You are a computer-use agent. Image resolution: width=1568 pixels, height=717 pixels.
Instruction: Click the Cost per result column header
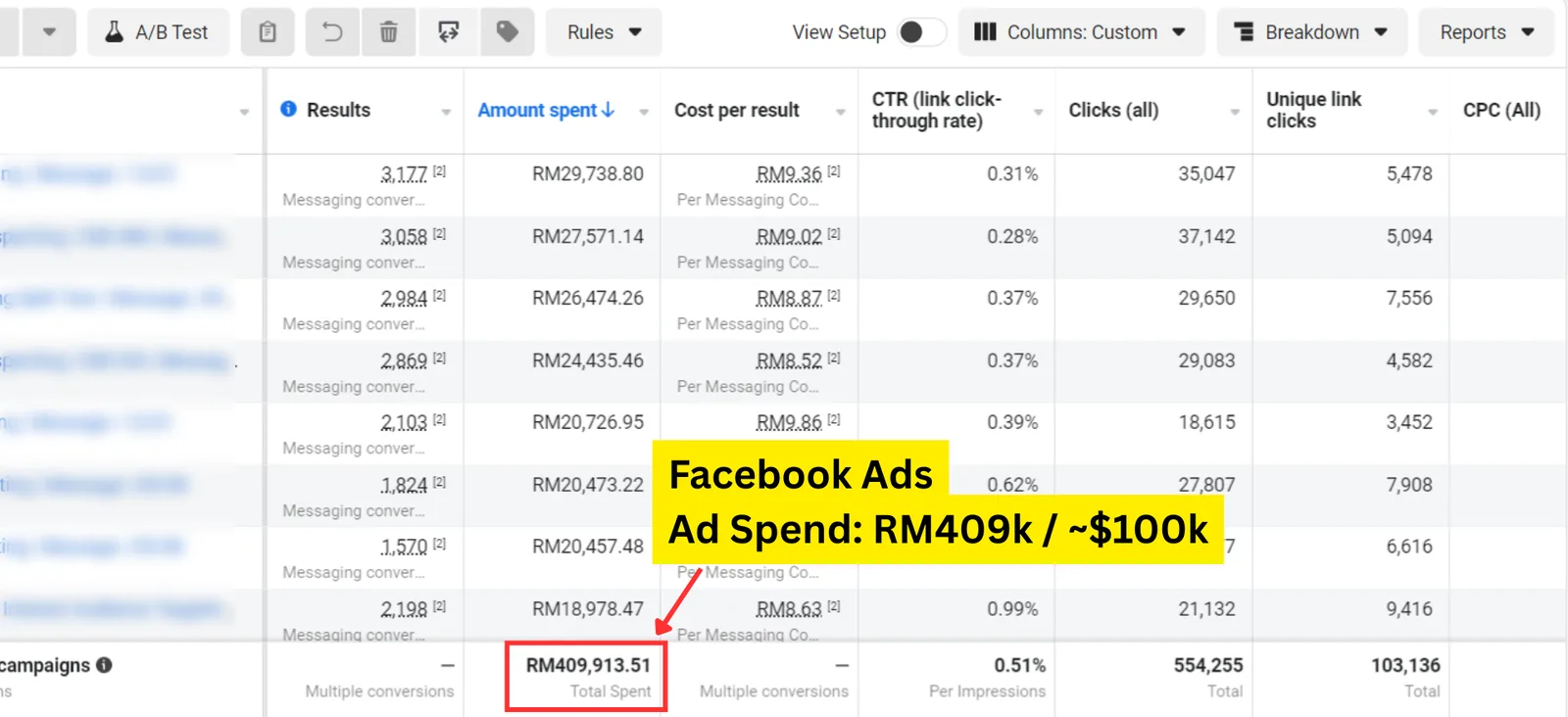tap(737, 110)
